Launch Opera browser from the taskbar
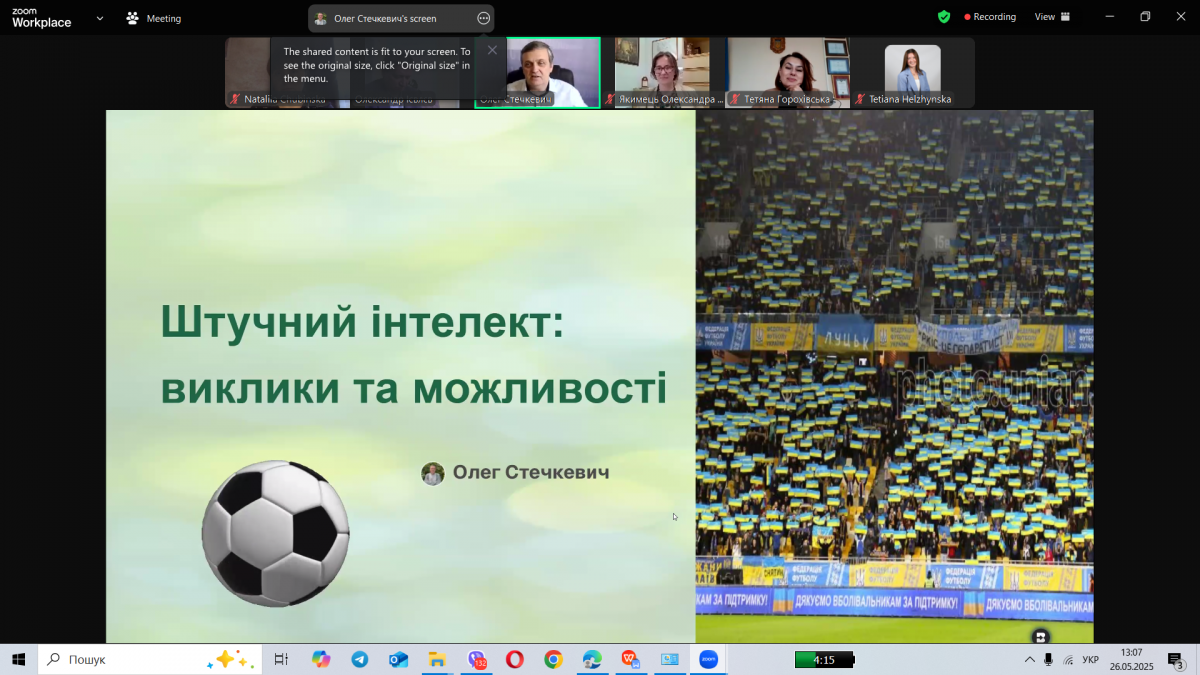This screenshot has height=675, width=1200. [x=514, y=660]
